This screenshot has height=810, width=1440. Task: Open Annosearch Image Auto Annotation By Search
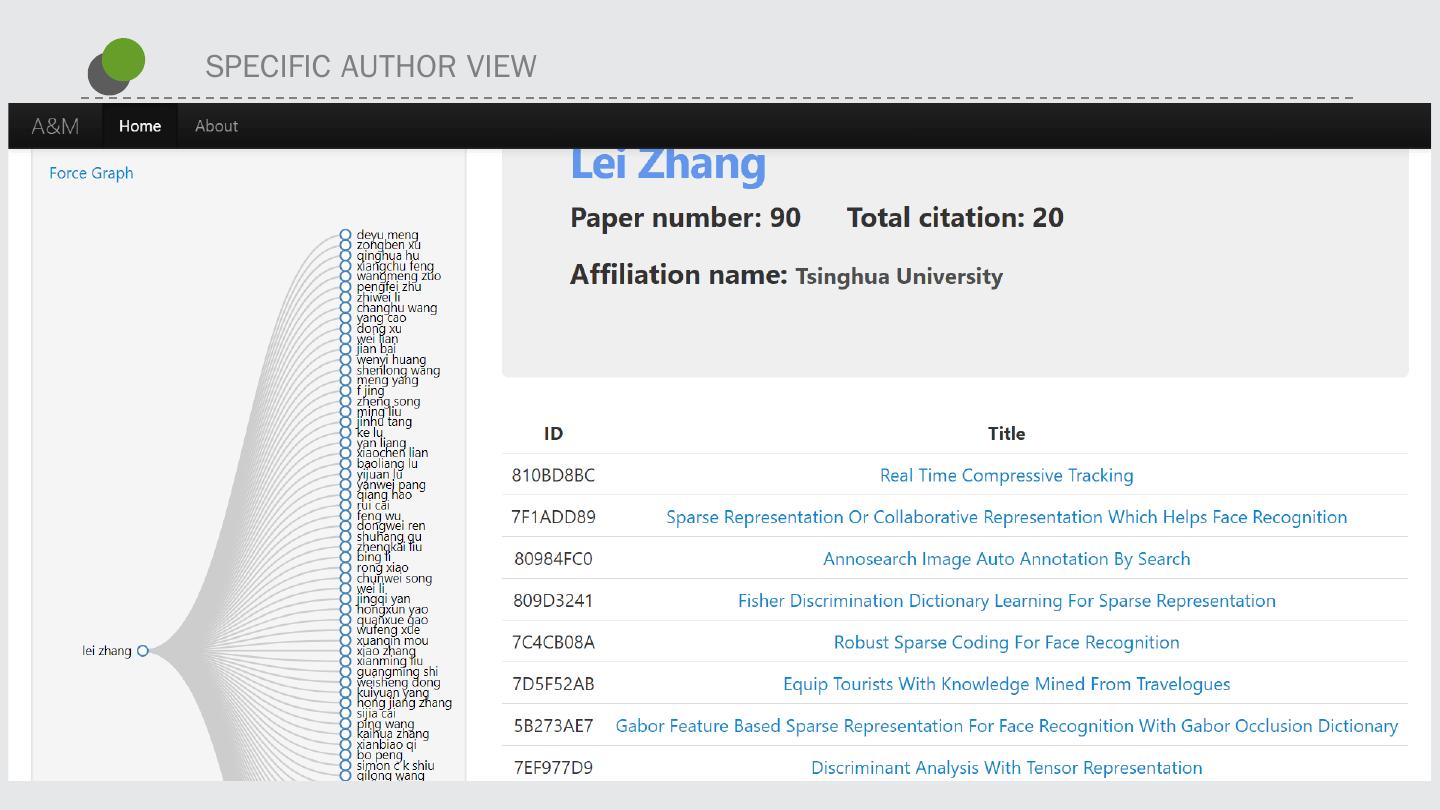(1006, 559)
